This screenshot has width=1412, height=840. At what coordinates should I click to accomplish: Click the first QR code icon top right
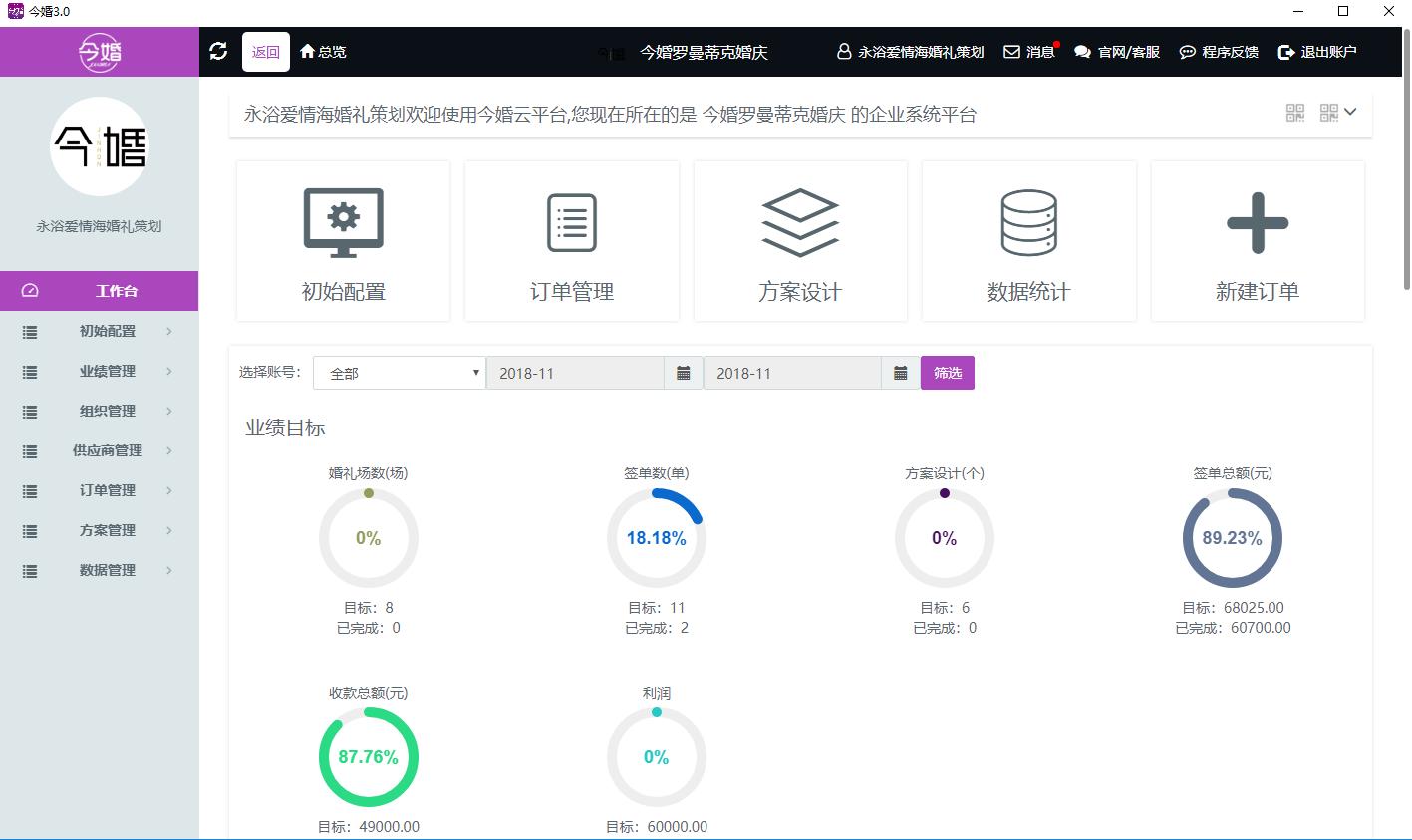tap(1295, 113)
